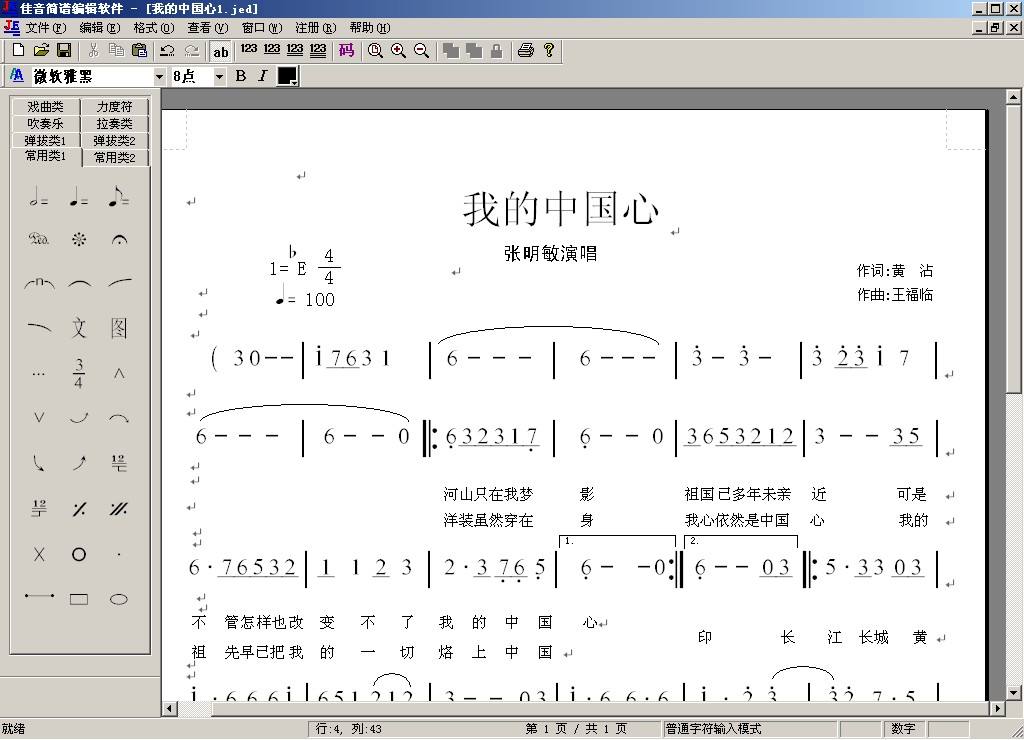Click the lyrics input "ab" icon
Image resolution: width=1024 pixels, height=740 pixels.
click(x=221, y=51)
